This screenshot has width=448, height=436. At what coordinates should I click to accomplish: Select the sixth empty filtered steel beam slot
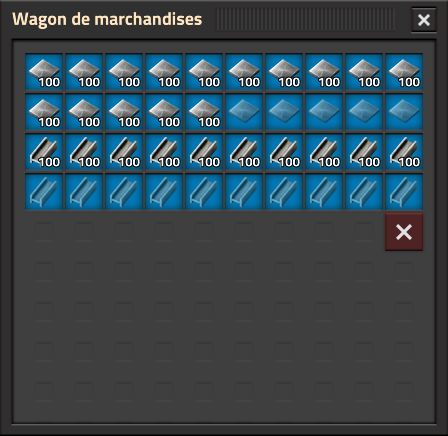click(x=244, y=192)
